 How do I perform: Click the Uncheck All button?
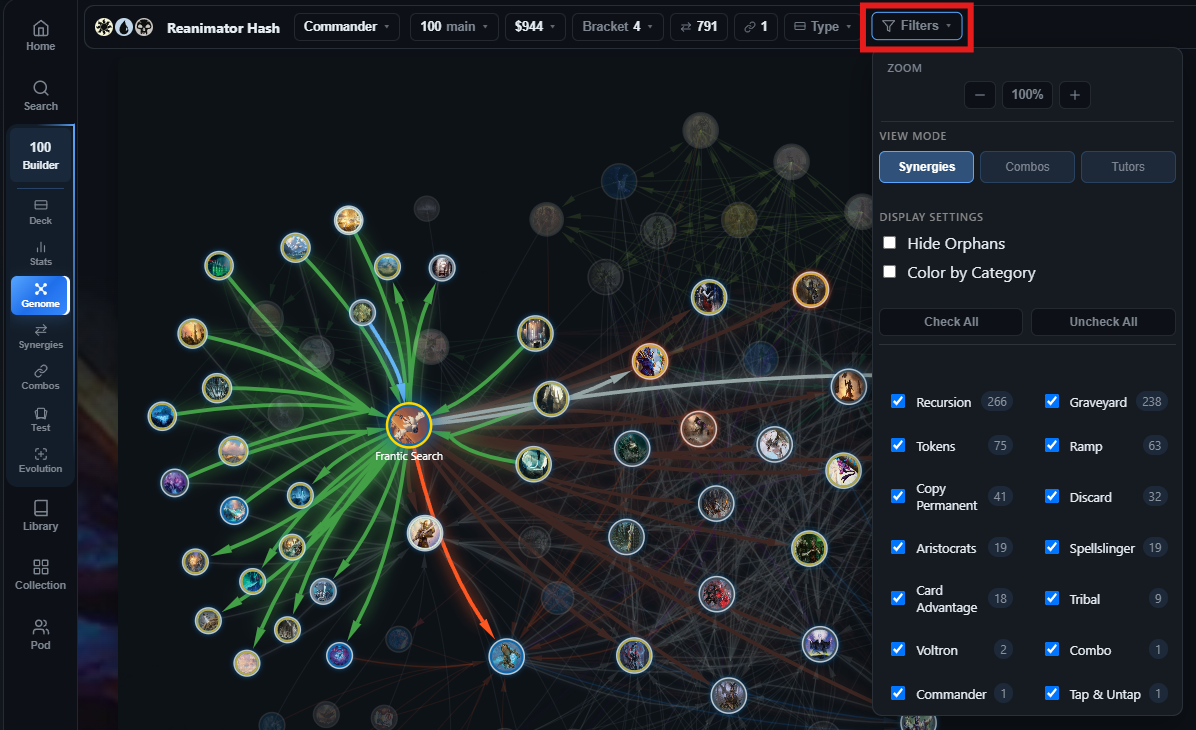pyautogui.click(x=1103, y=322)
